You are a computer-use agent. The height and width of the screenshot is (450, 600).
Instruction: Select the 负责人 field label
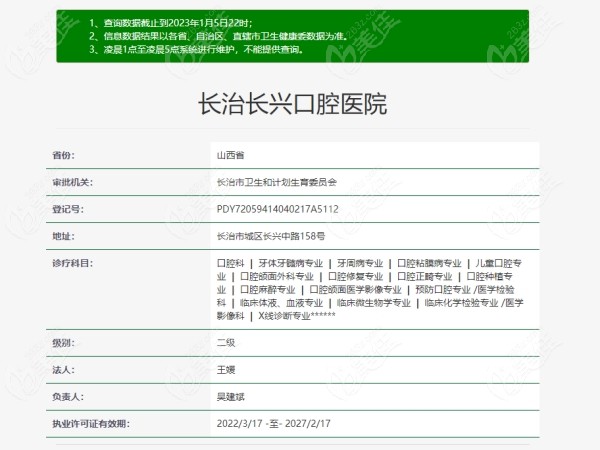67,396
